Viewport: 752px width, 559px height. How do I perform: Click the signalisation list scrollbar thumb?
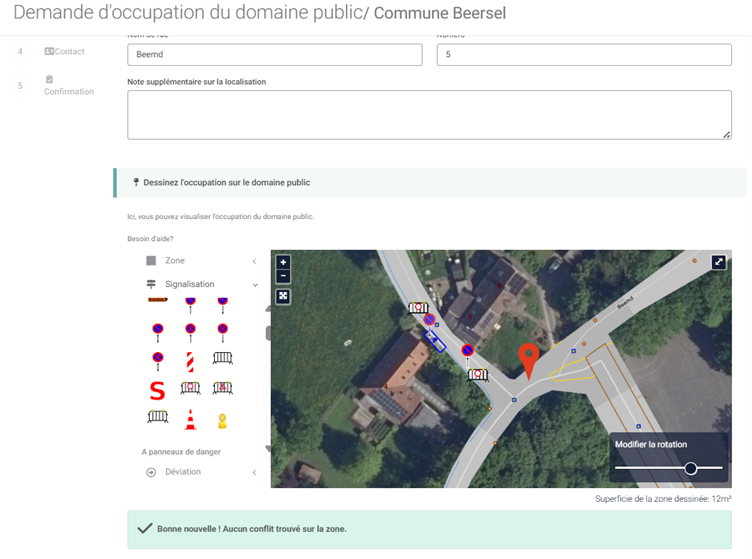coord(268,333)
